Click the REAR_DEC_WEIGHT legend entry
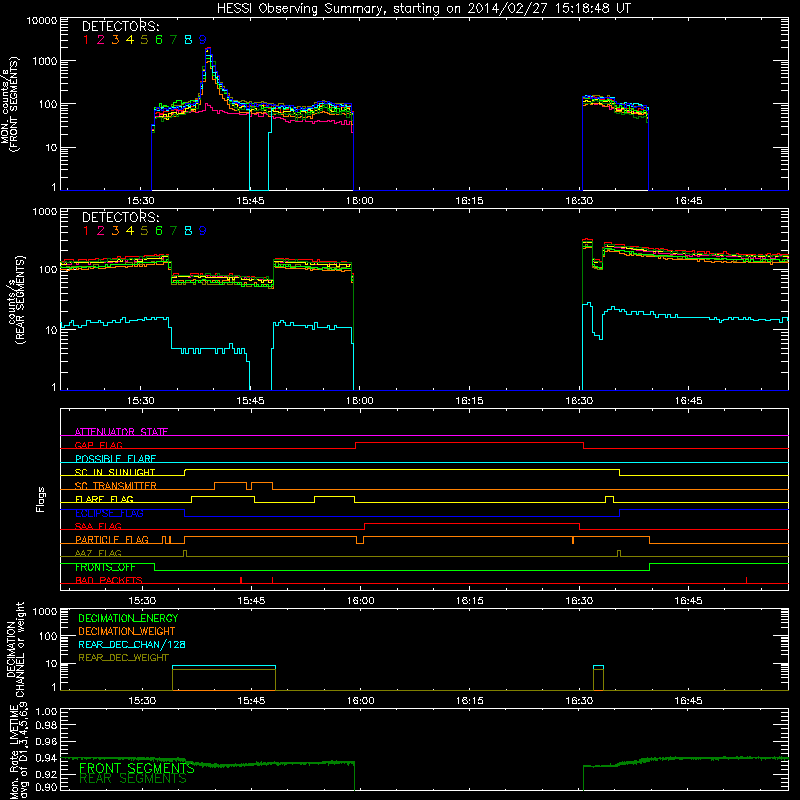This screenshot has height=800, width=800. (x=123, y=658)
